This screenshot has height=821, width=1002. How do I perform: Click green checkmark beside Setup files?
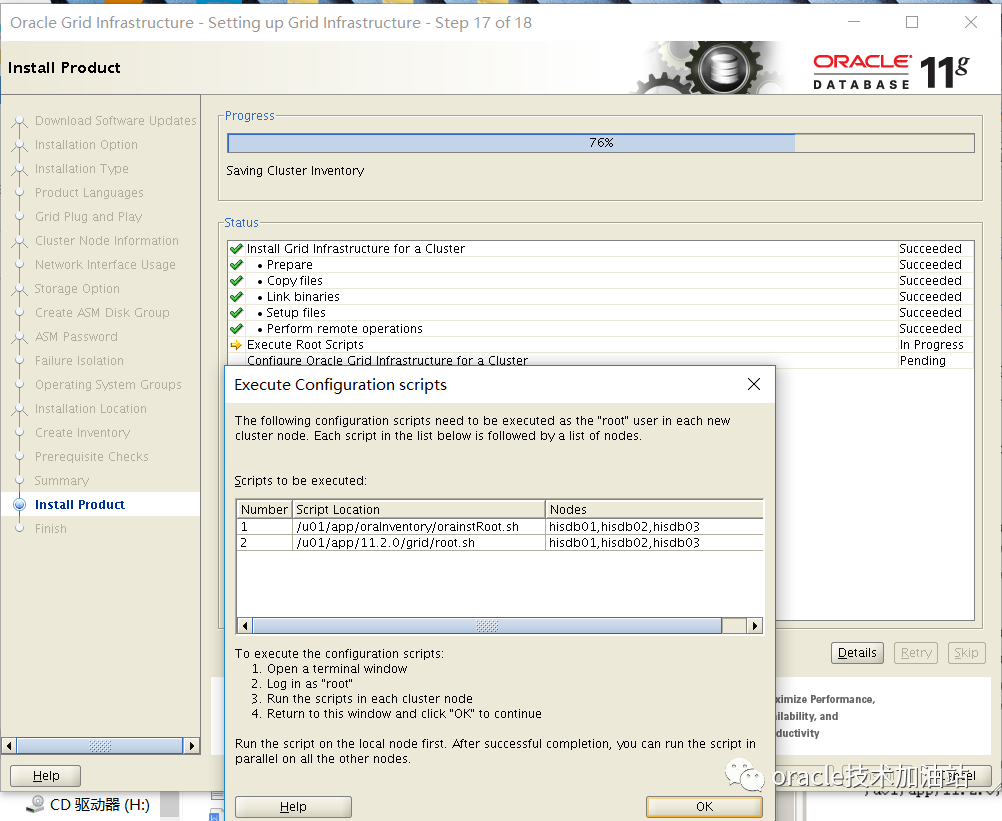[x=236, y=312]
